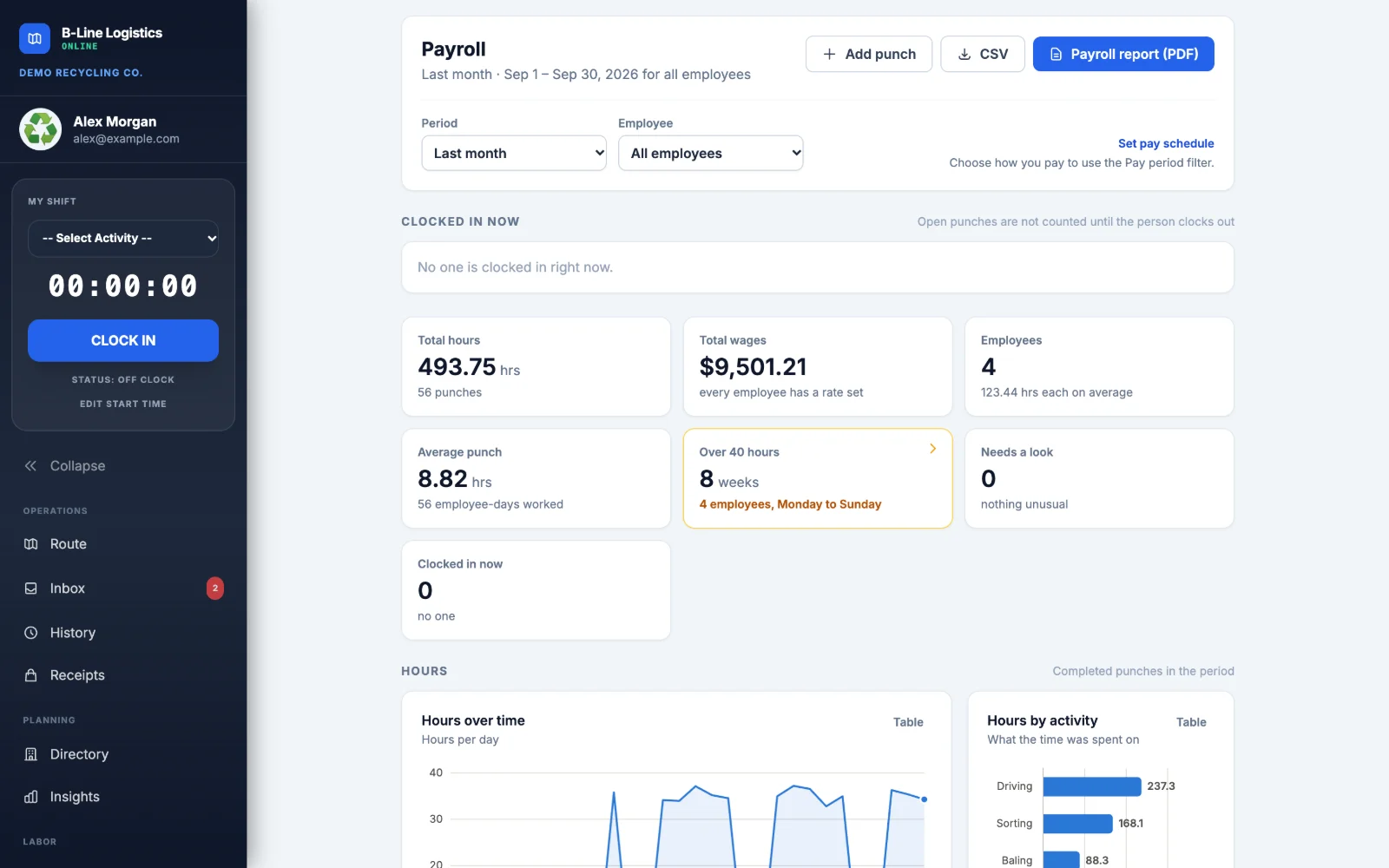Image resolution: width=1389 pixels, height=868 pixels.
Task: Open the Period dropdown set to Last month
Action: pyautogui.click(x=514, y=154)
